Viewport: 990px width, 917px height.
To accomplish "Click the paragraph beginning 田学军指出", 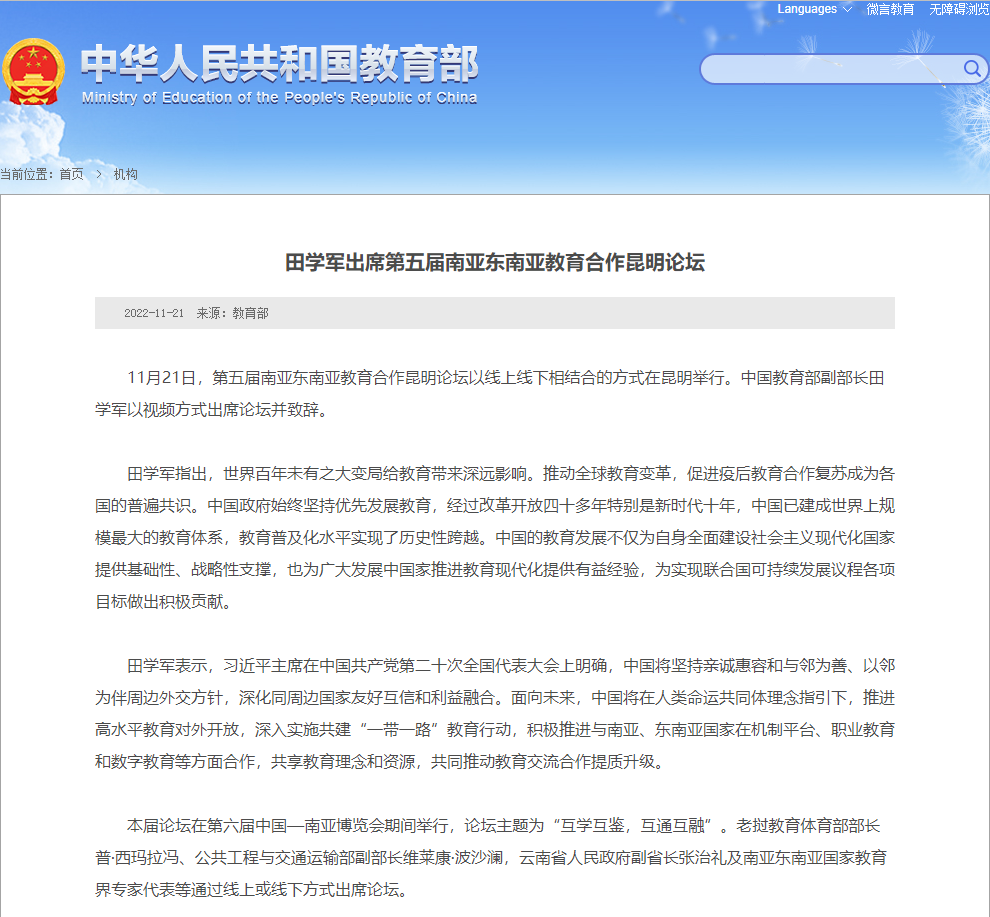I will (x=495, y=537).
